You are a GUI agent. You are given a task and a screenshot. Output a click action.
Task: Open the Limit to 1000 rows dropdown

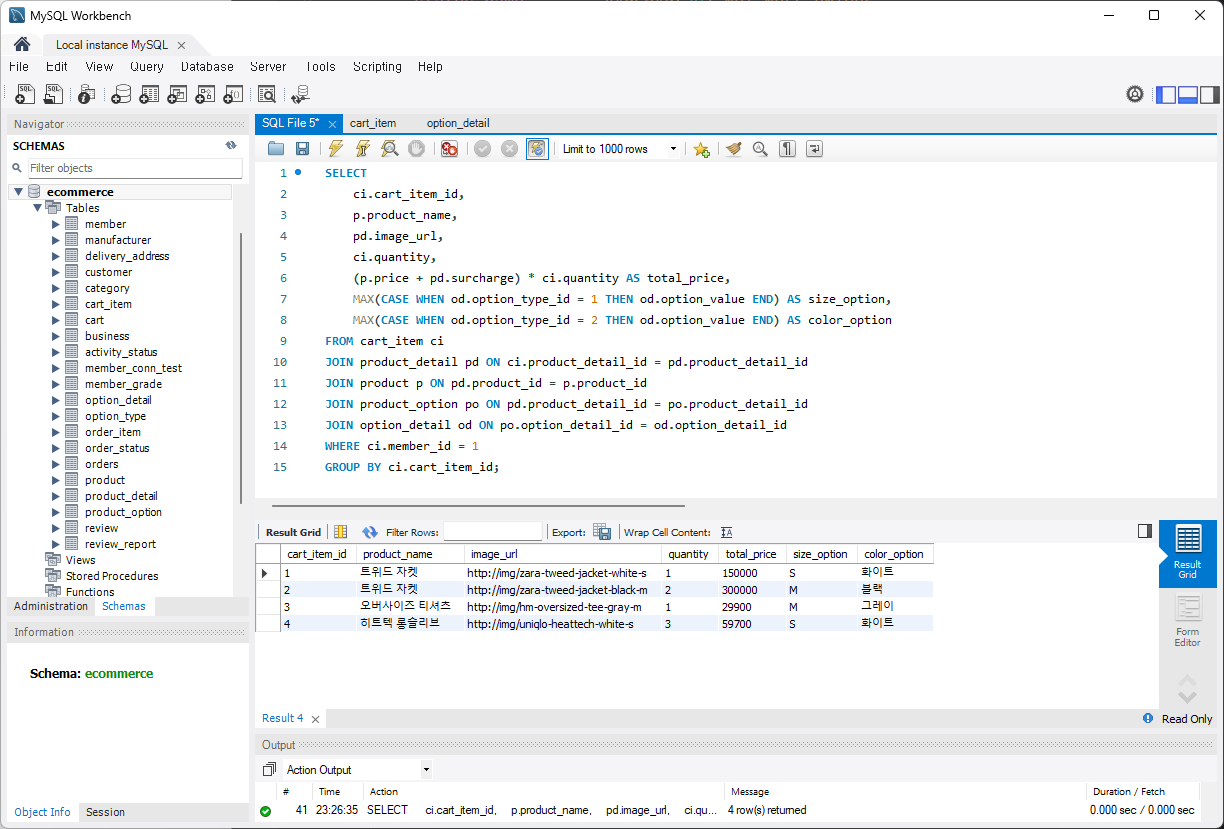pyautogui.click(x=617, y=149)
